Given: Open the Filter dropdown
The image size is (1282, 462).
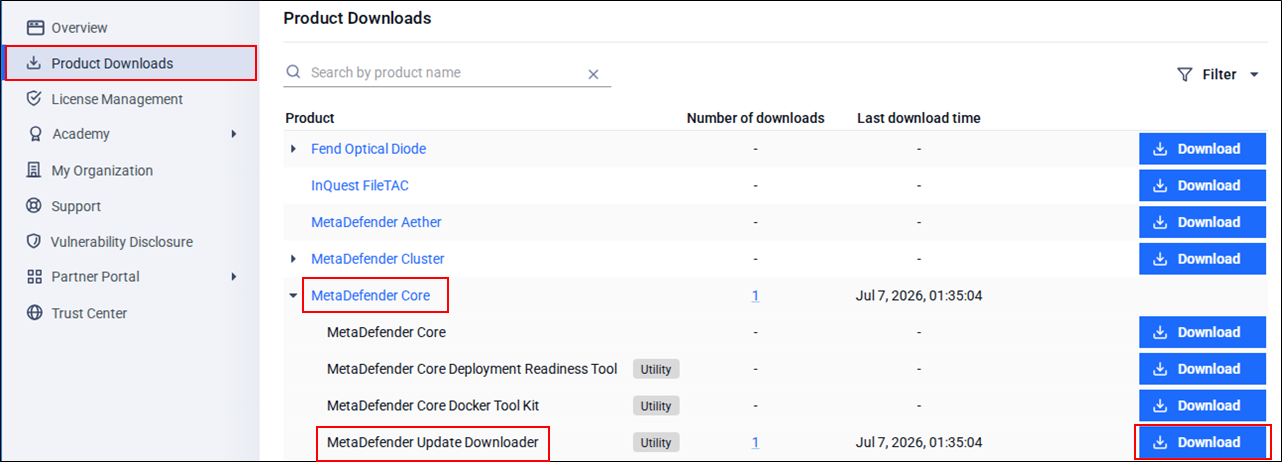Looking at the screenshot, I should (x=1217, y=74).
